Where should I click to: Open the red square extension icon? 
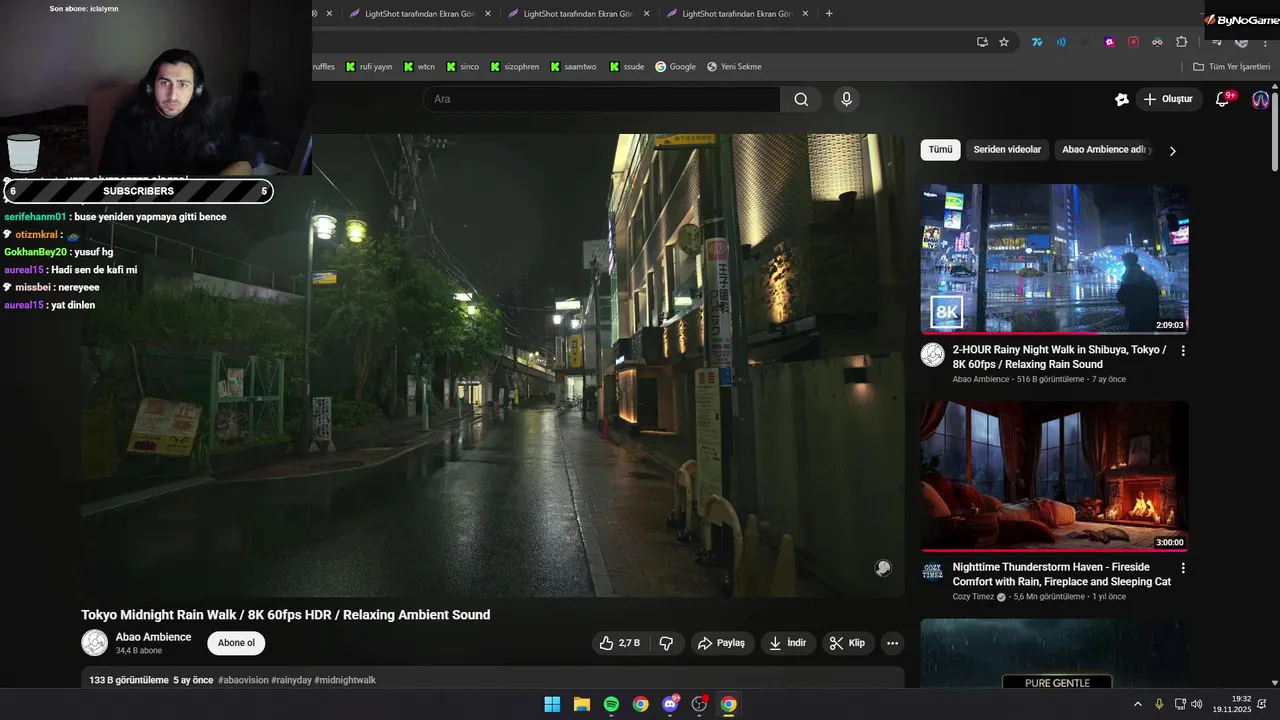(1133, 42)
